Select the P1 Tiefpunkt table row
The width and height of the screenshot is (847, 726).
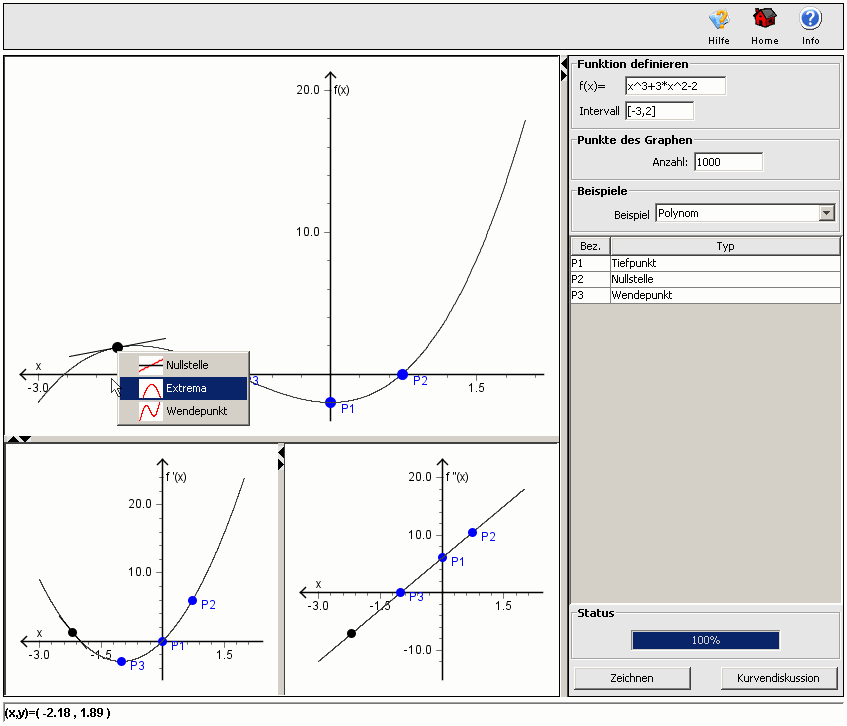(x=705, y=263)
